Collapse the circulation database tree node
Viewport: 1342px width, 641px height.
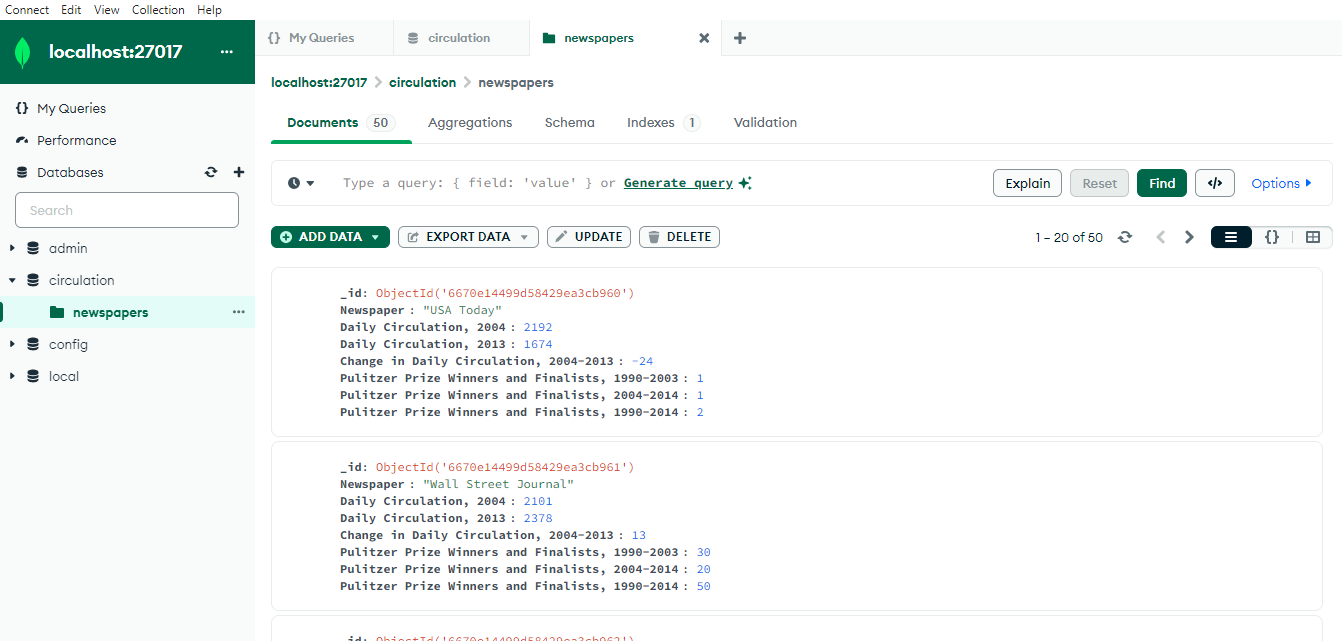pyautogui.click(x=12, y=280)
